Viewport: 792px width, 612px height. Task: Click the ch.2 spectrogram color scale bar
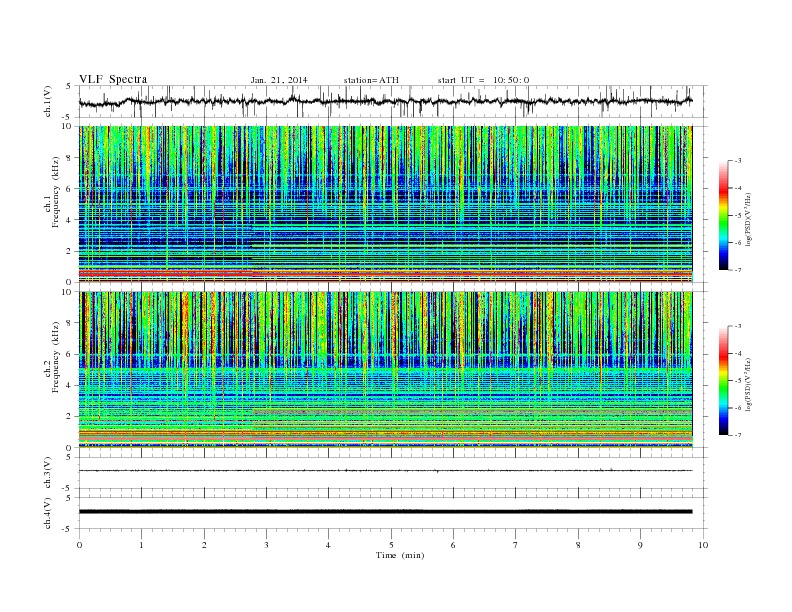[723, 380]
